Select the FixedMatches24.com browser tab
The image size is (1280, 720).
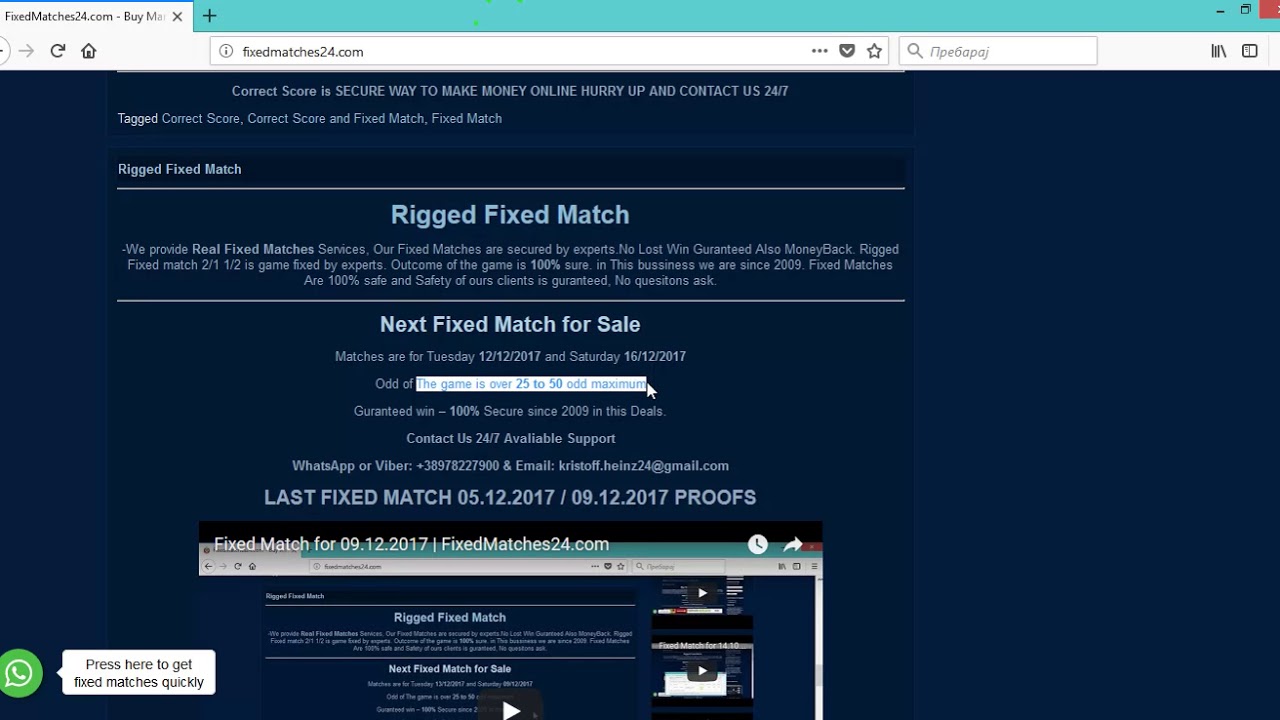point(94,16)
